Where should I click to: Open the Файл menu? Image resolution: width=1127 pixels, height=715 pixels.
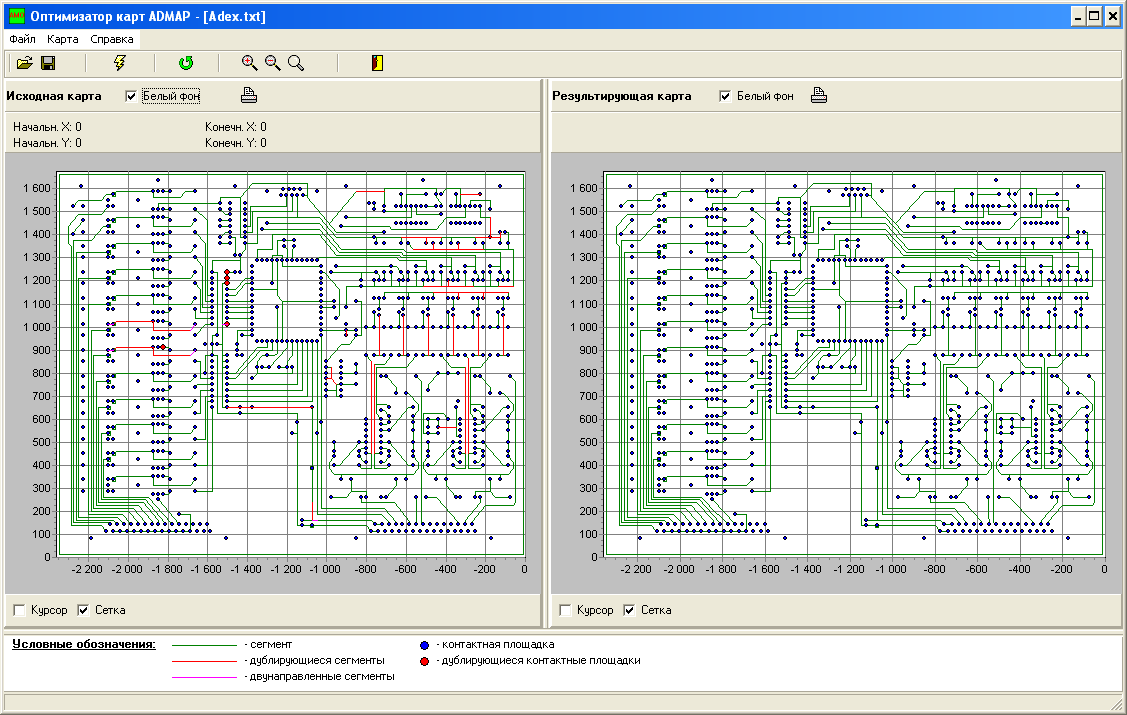[22, 40]
